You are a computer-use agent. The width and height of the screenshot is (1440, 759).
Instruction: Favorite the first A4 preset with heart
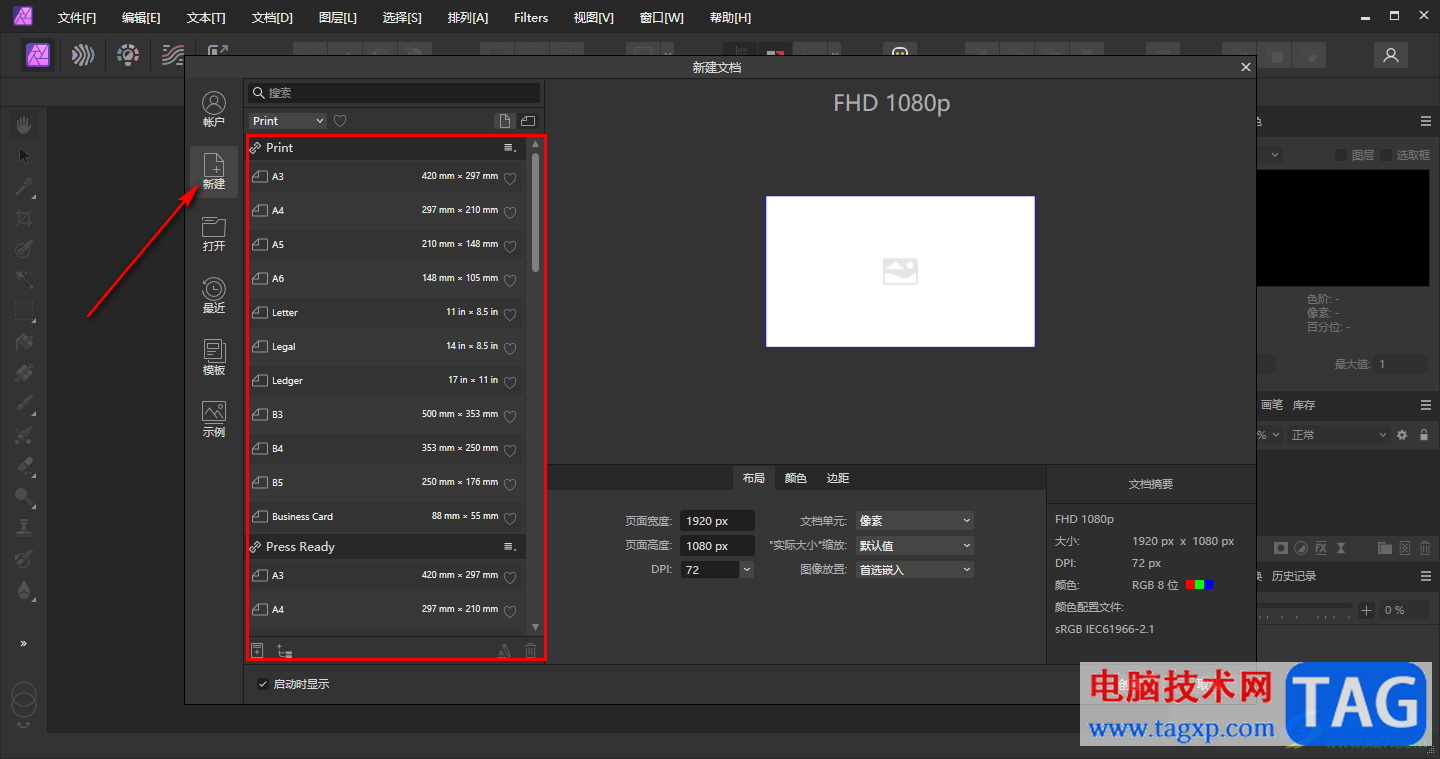coord(510,212)
